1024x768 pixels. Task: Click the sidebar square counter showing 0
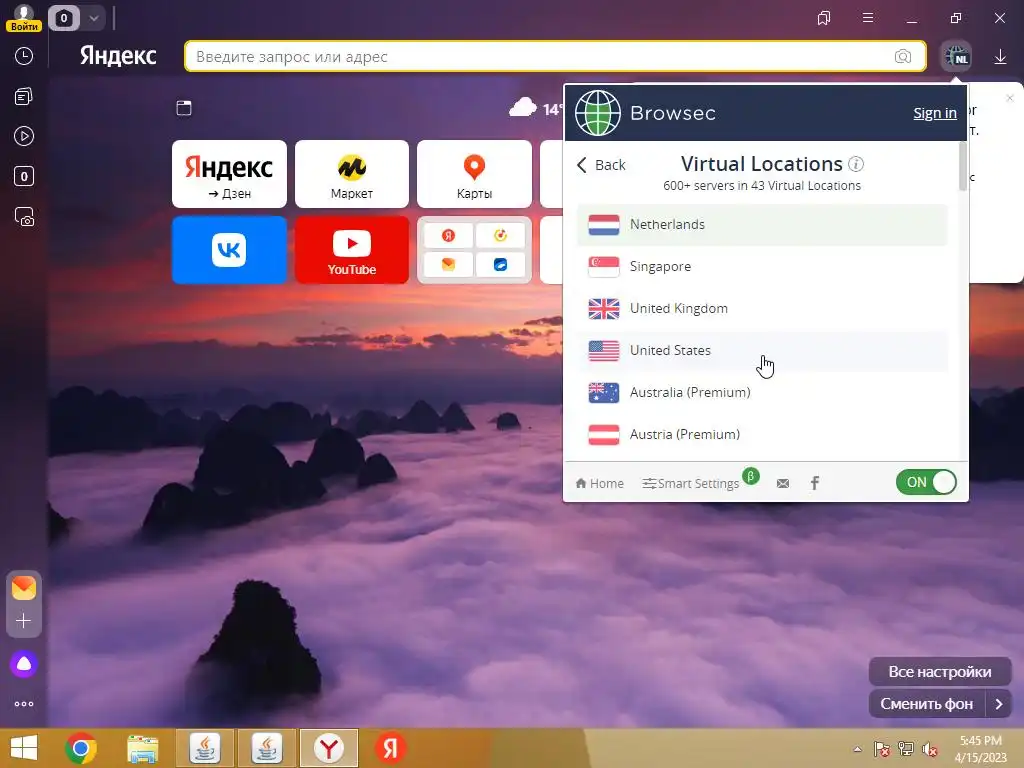[x=24, y=176]
